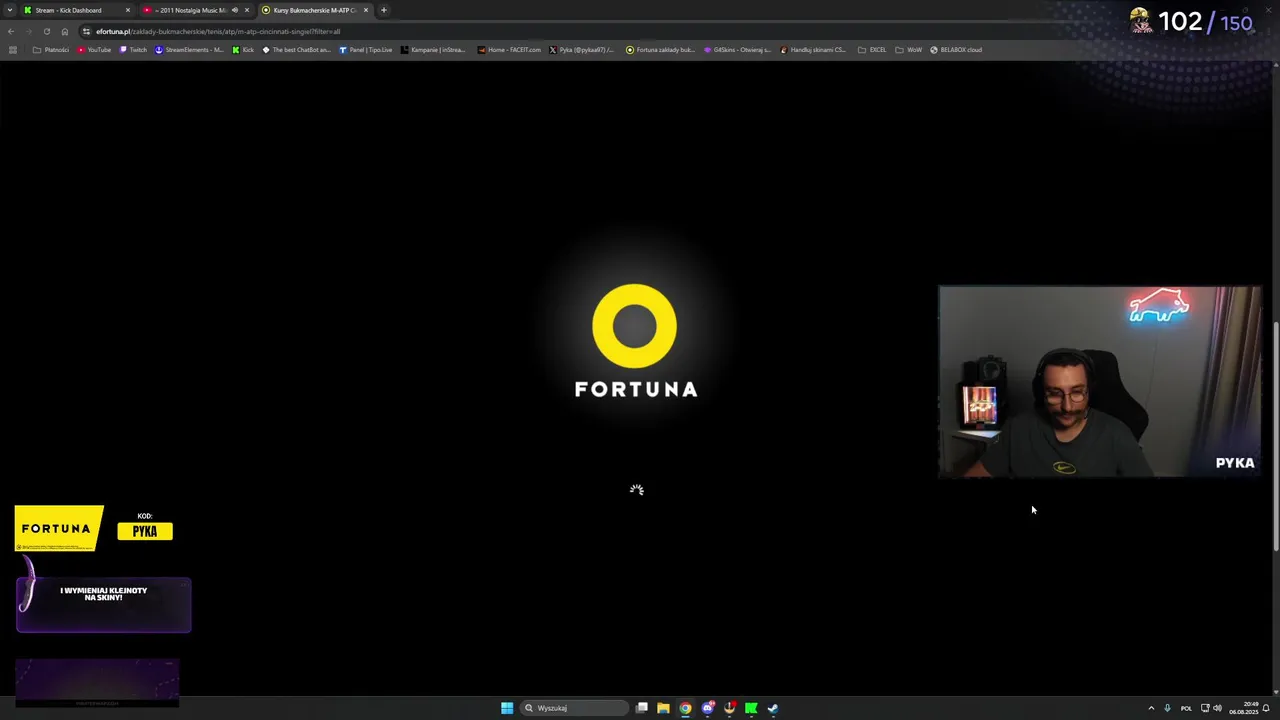
Task: Open Steam from the taskbar
Action: pyautogui.click(x=773, y=708)
